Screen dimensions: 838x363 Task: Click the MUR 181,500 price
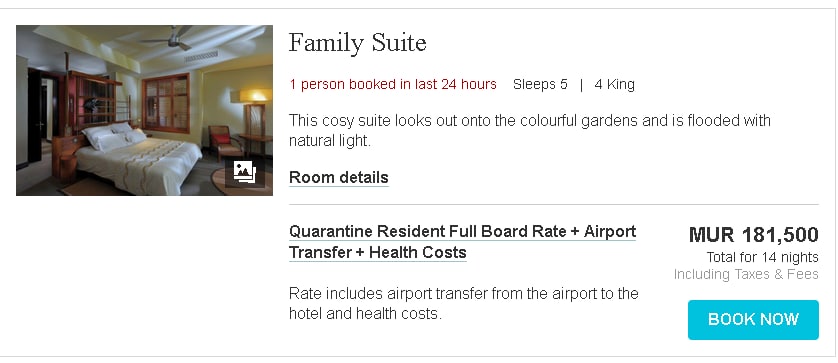pos(754,235)
